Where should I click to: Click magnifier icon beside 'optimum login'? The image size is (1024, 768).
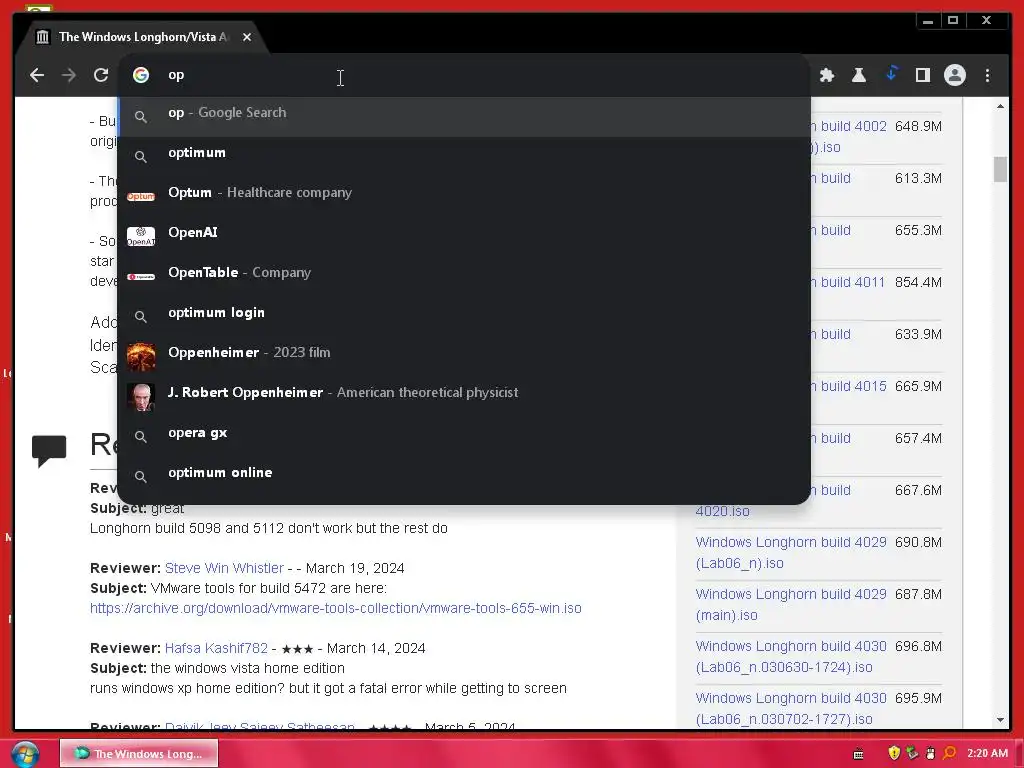140,317
